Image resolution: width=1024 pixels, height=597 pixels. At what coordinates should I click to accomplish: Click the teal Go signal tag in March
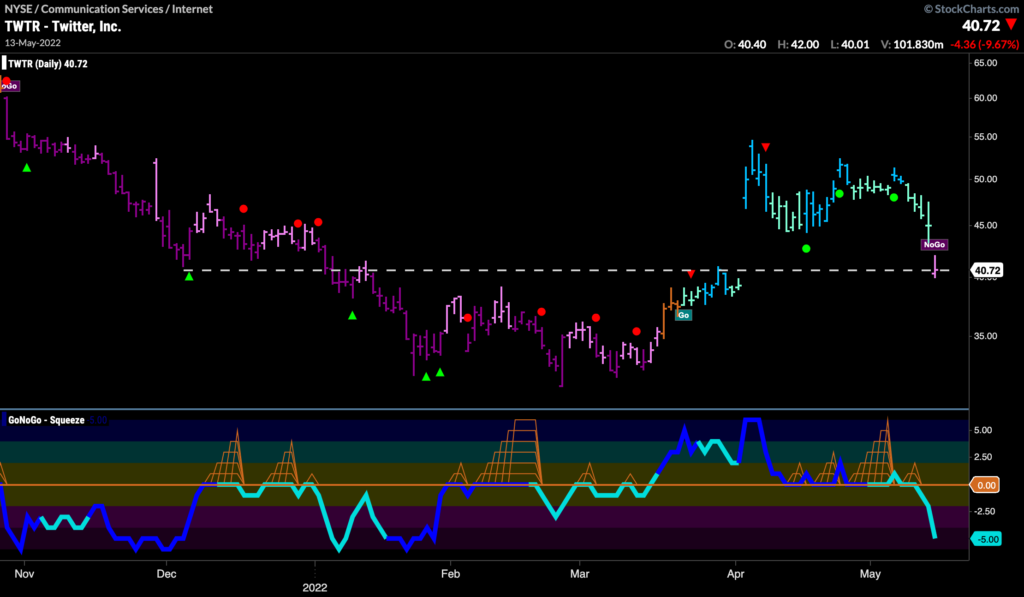point(684,315)
